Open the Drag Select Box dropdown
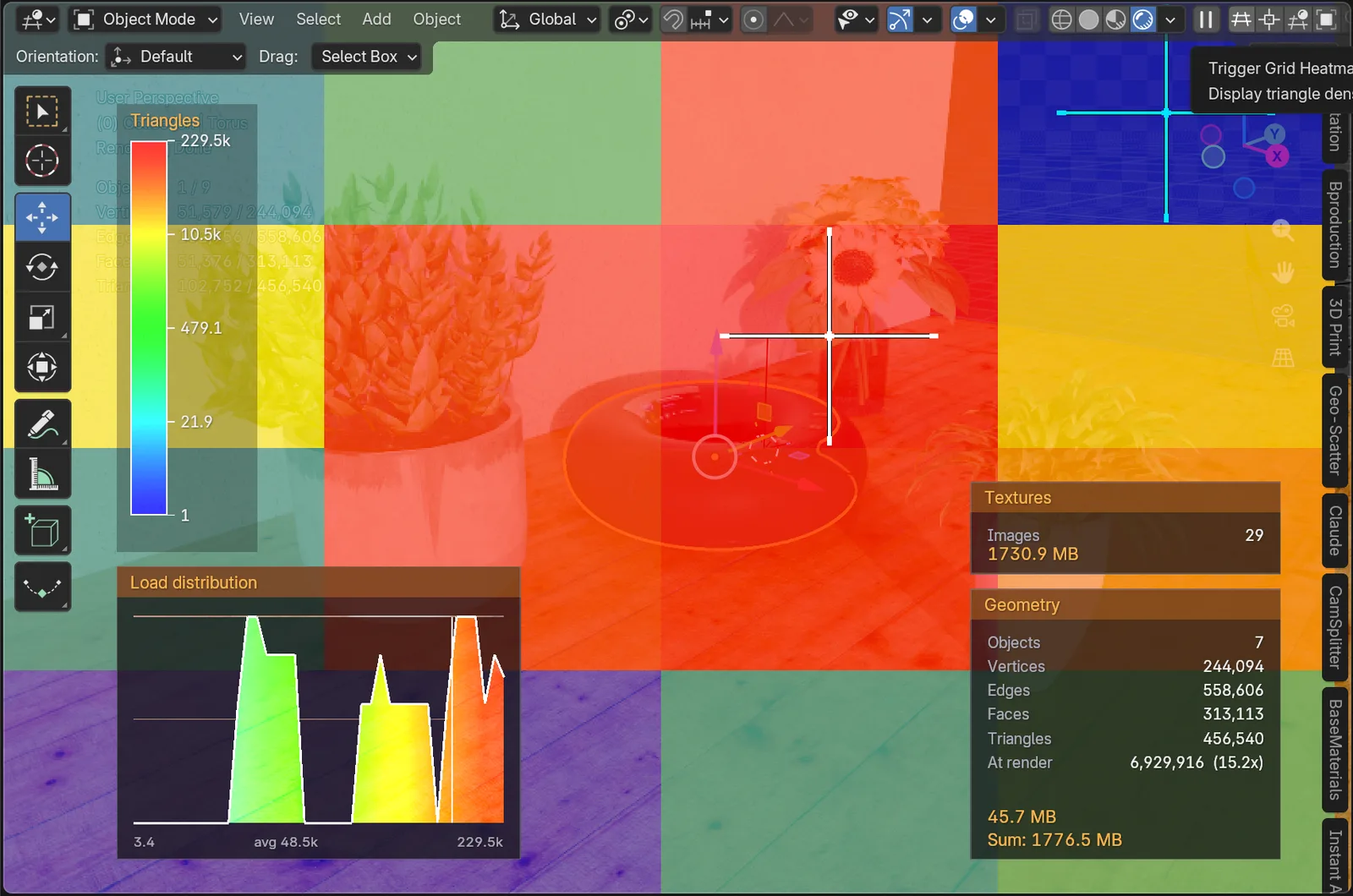The height and width of the screenshot is (896, 1353). (366, 57)
